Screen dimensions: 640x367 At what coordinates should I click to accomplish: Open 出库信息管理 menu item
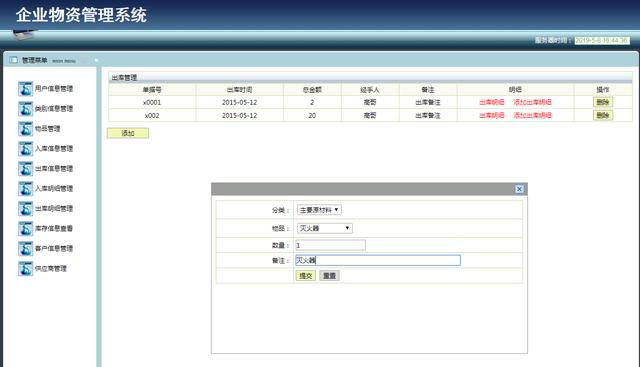point(54,169)
